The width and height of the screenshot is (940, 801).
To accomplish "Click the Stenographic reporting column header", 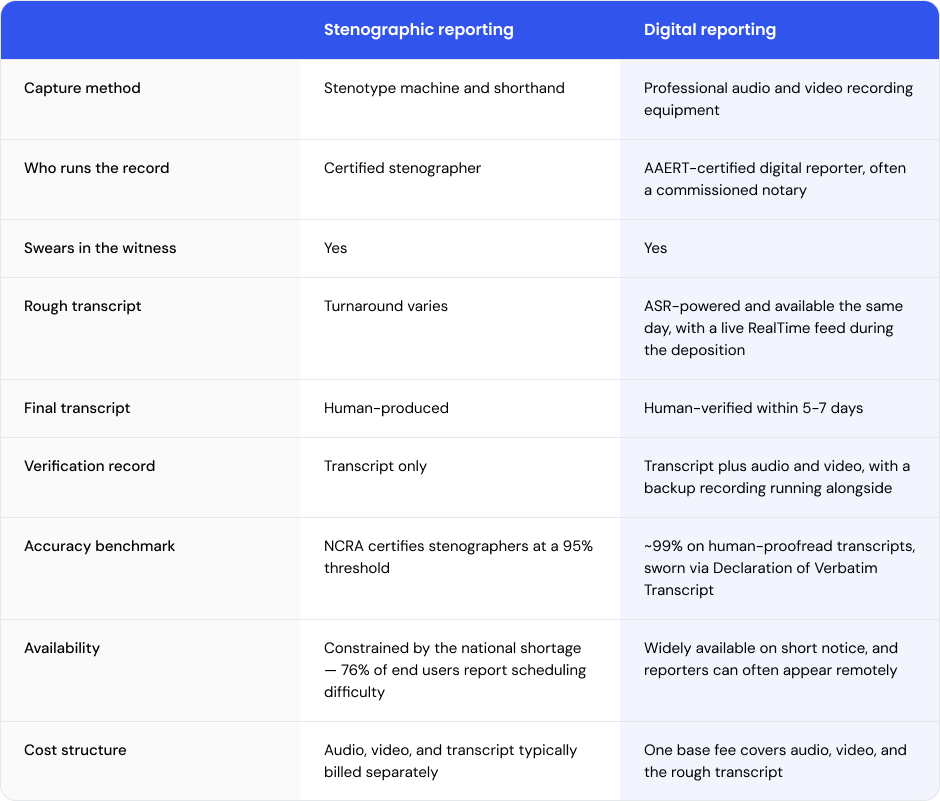I will (418, 30).
